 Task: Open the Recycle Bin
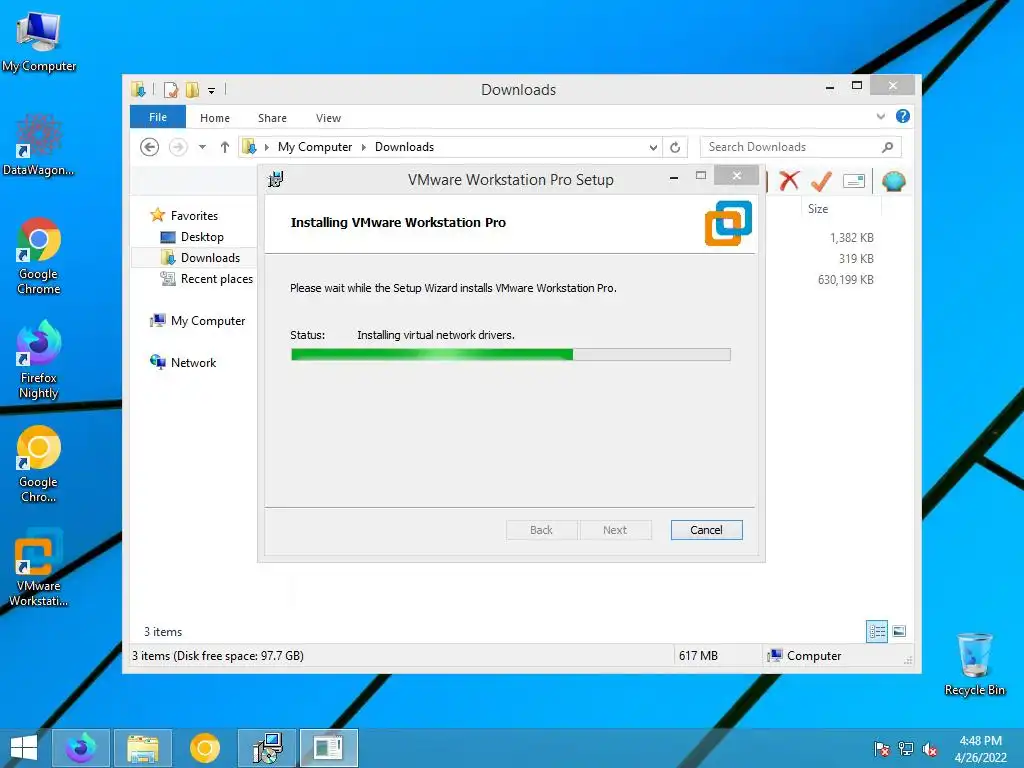coord(974,664)
